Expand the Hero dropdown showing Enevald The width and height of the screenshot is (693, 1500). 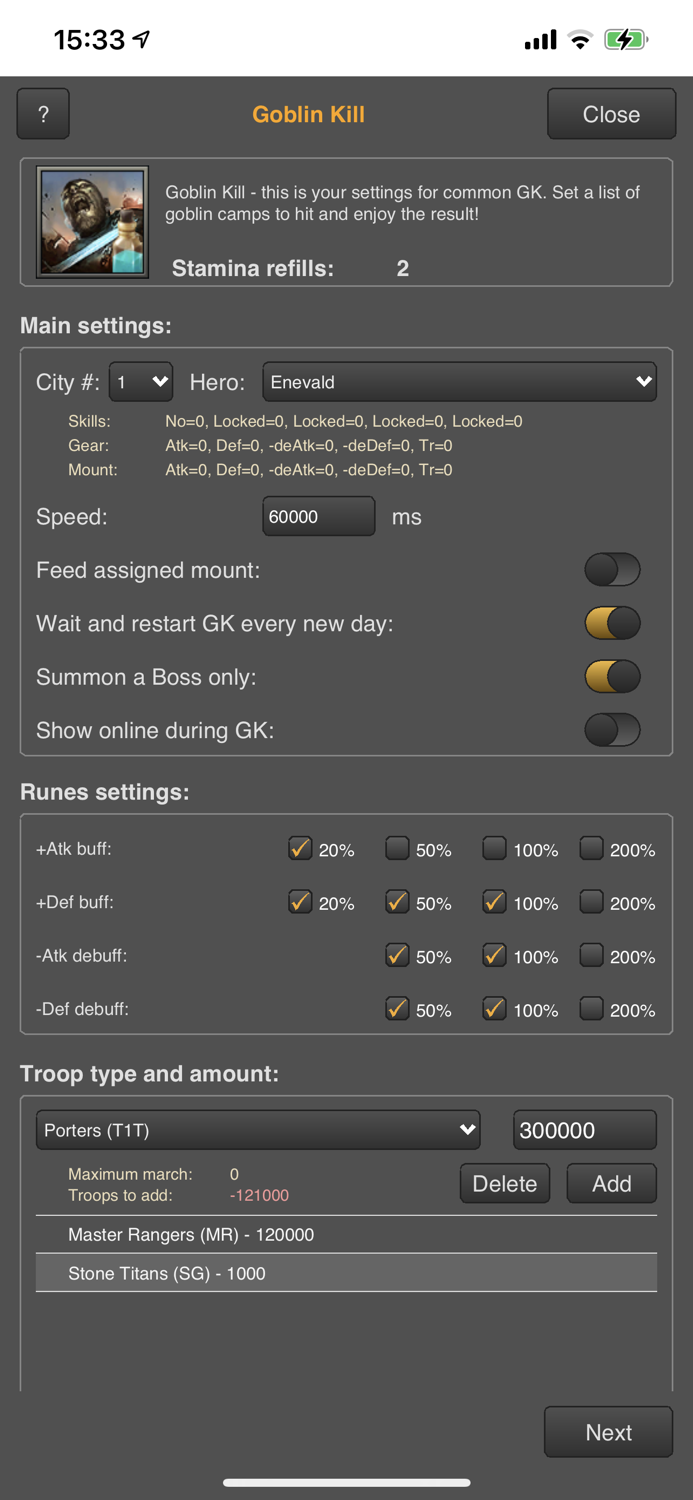459,382
